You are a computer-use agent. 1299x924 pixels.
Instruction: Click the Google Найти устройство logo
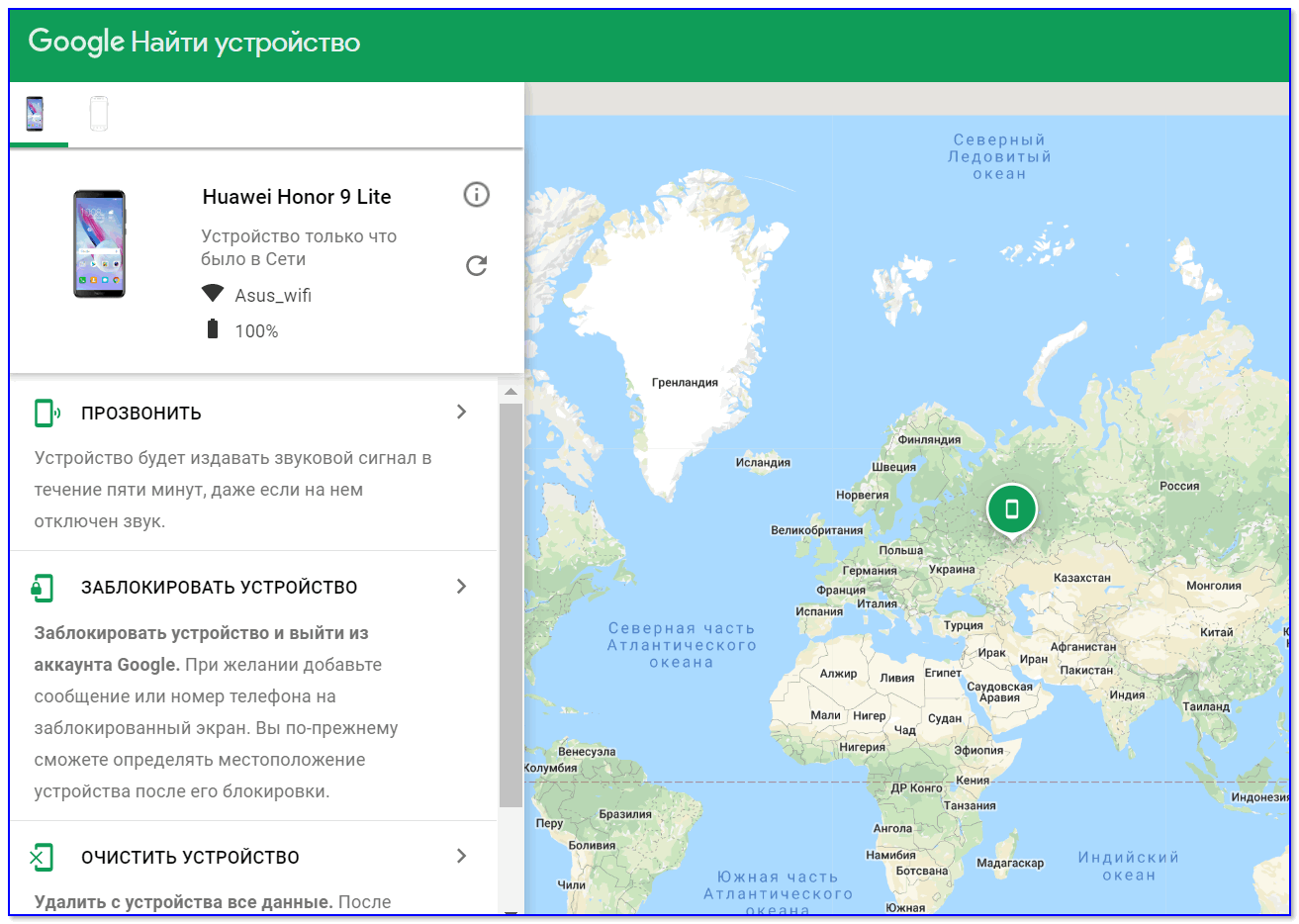tap(194, 43)
